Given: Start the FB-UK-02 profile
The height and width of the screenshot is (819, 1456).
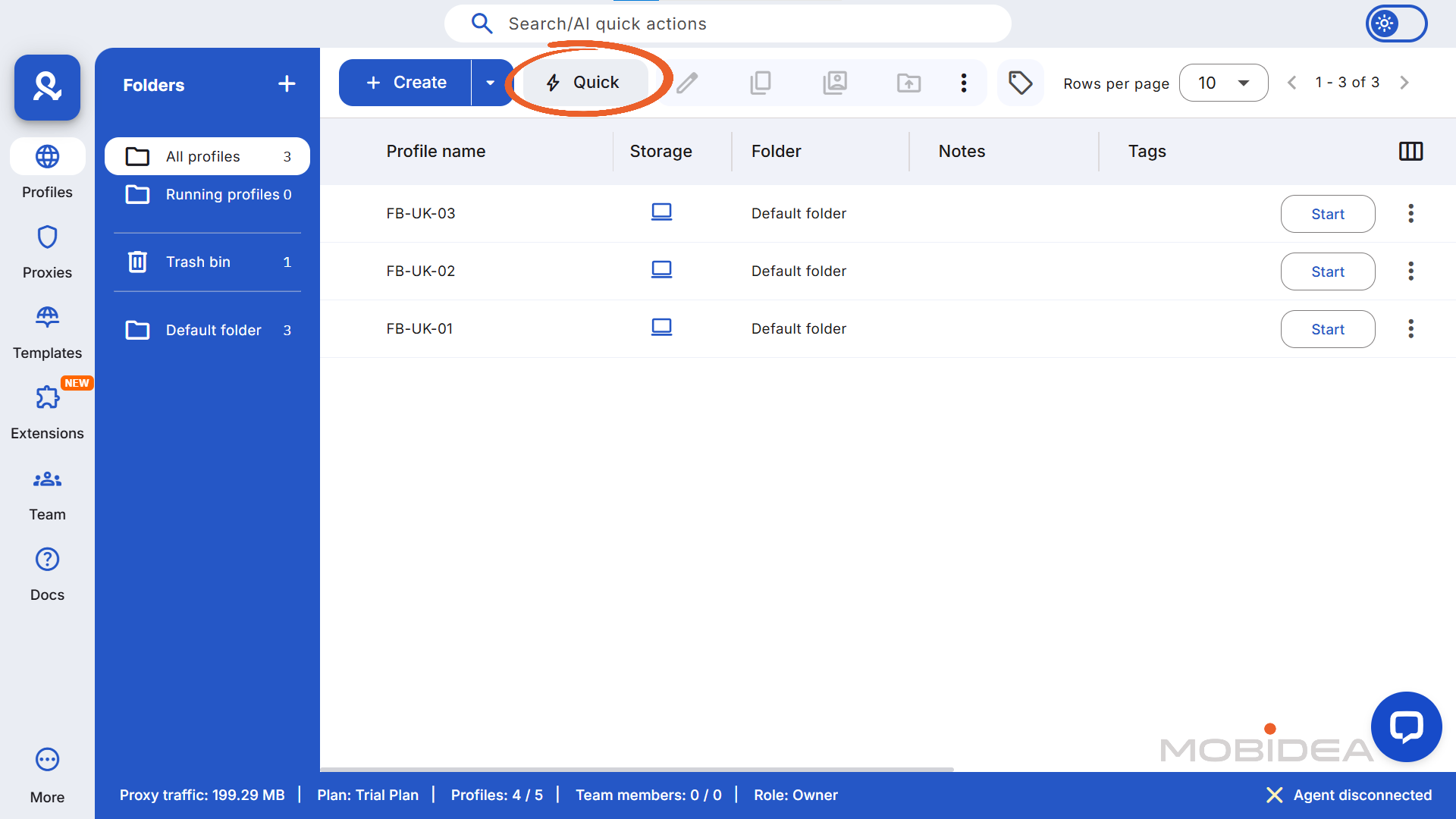Looking at the screenshot, I should coord(1327,271).
